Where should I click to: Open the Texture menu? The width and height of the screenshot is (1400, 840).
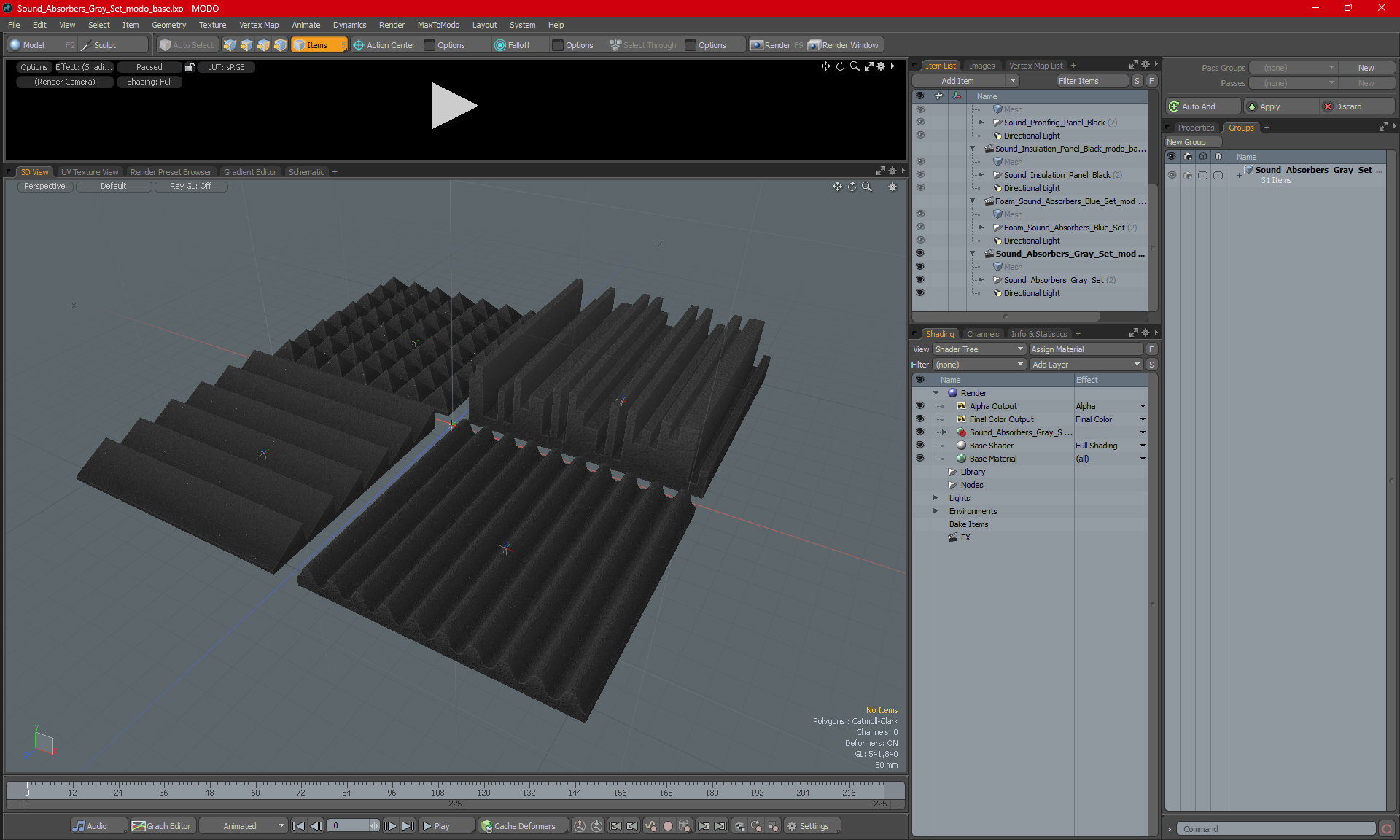(212, 25)
